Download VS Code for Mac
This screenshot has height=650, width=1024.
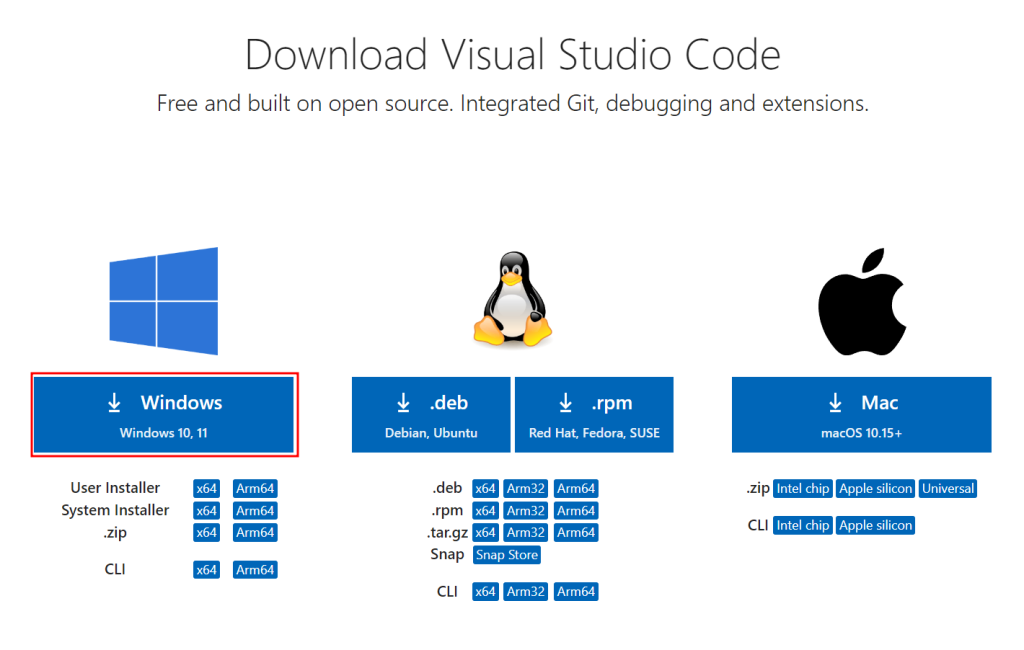[861, 414]
